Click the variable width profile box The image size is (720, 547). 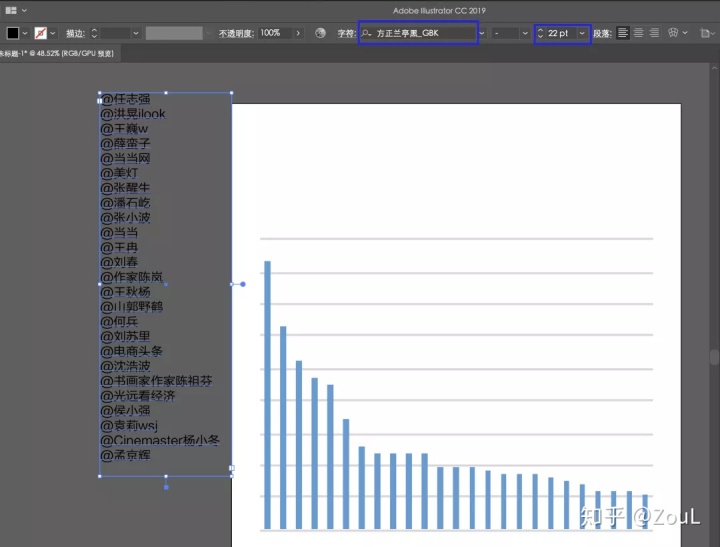tap(174, 33)
